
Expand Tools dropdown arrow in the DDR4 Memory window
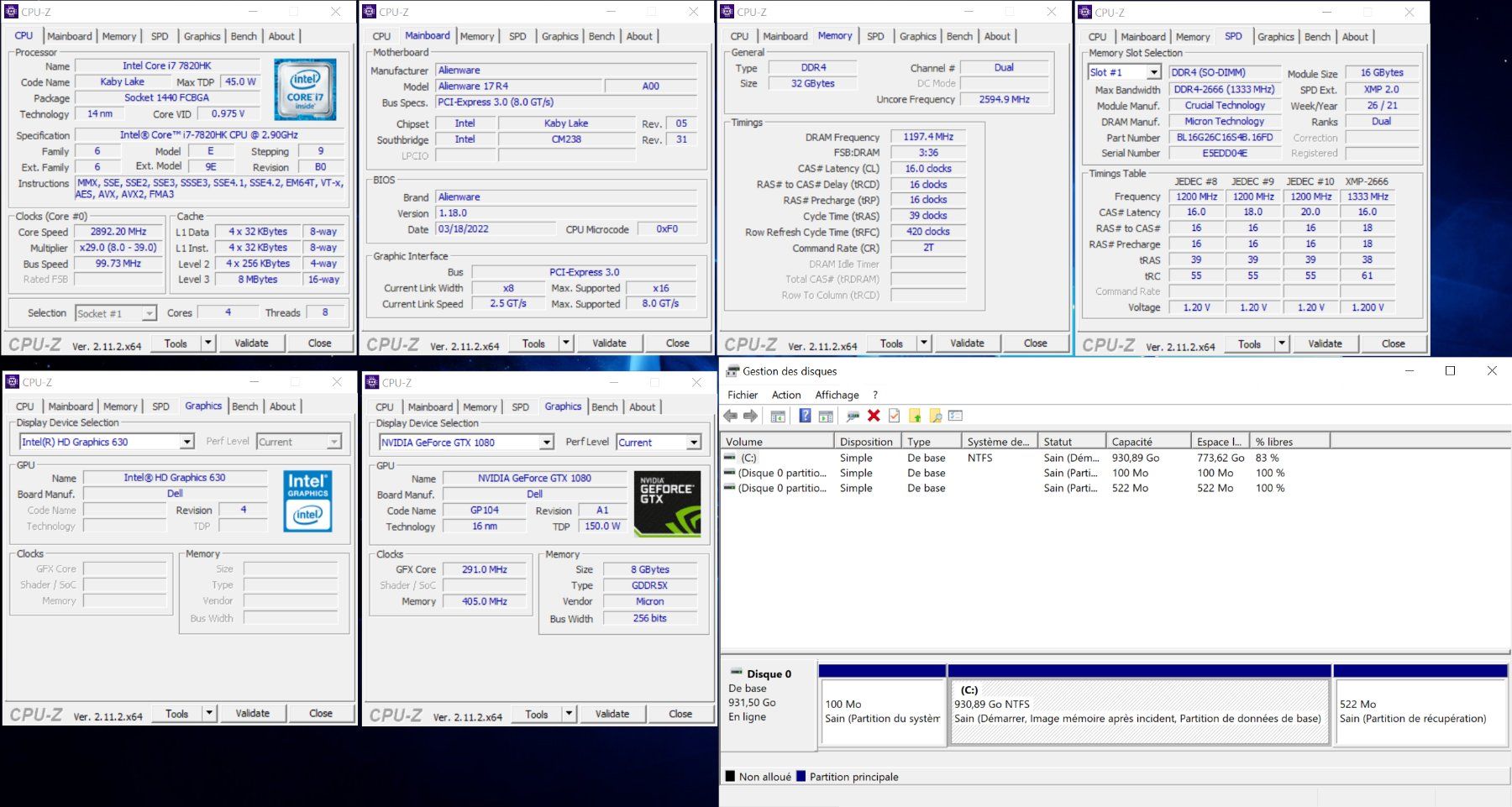(923, 343)
